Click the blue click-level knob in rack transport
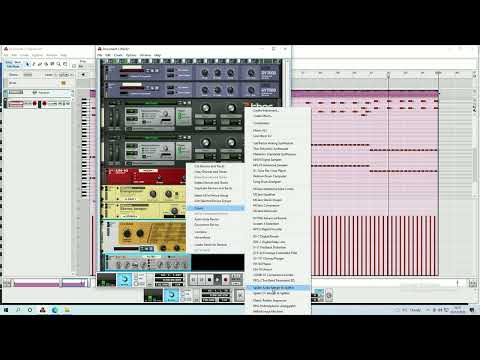The image size is (480, 360). pyautogui.click(x=124, y=279)
